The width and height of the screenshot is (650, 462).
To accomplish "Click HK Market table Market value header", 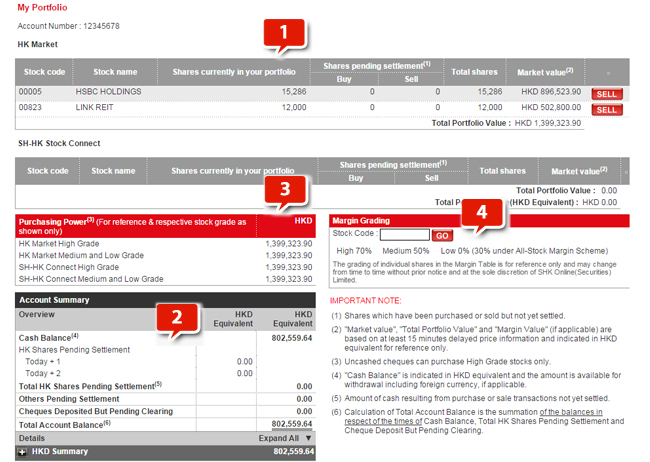I will tap(545, 72).
